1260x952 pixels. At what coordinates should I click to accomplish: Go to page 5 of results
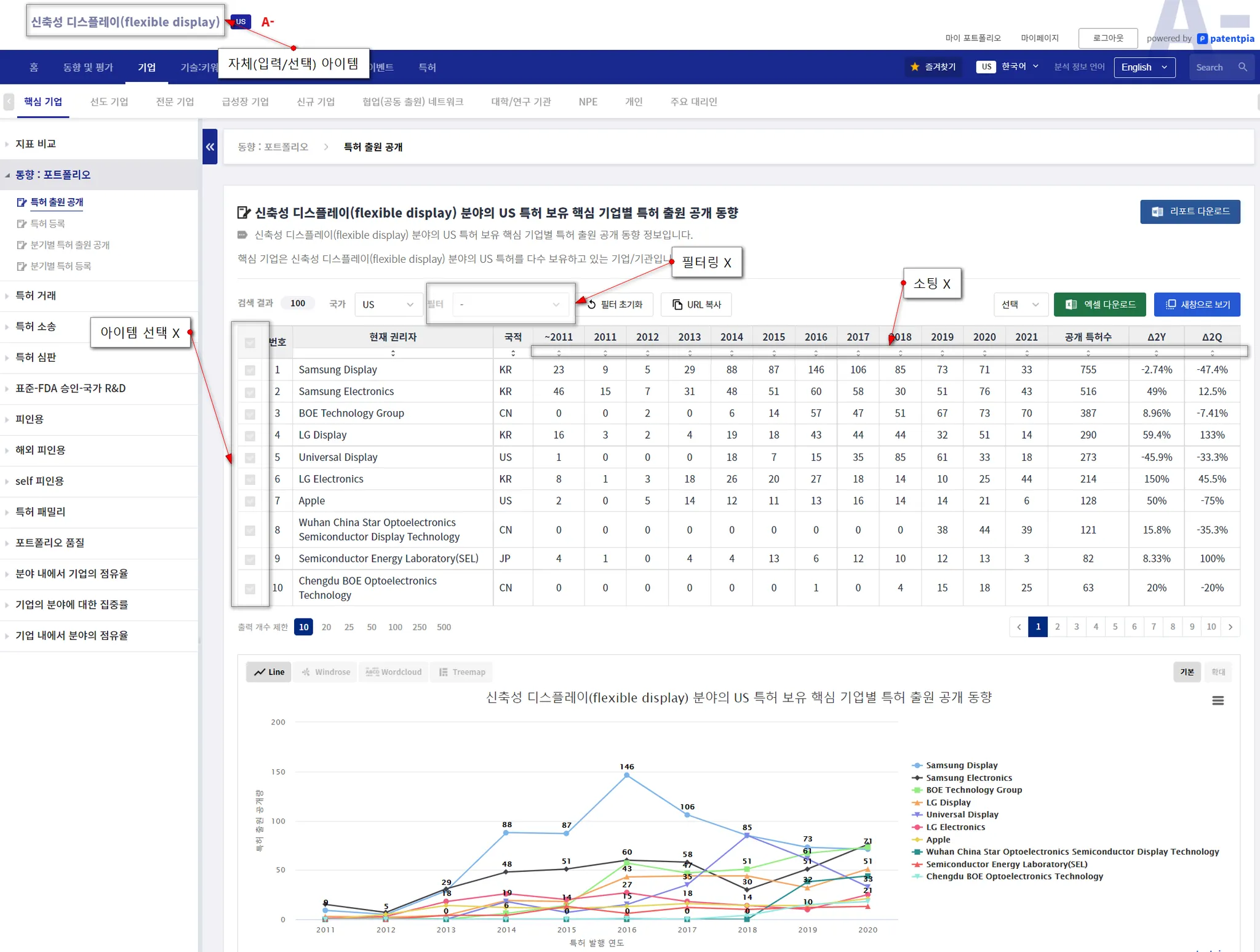tap(1115, 626)
